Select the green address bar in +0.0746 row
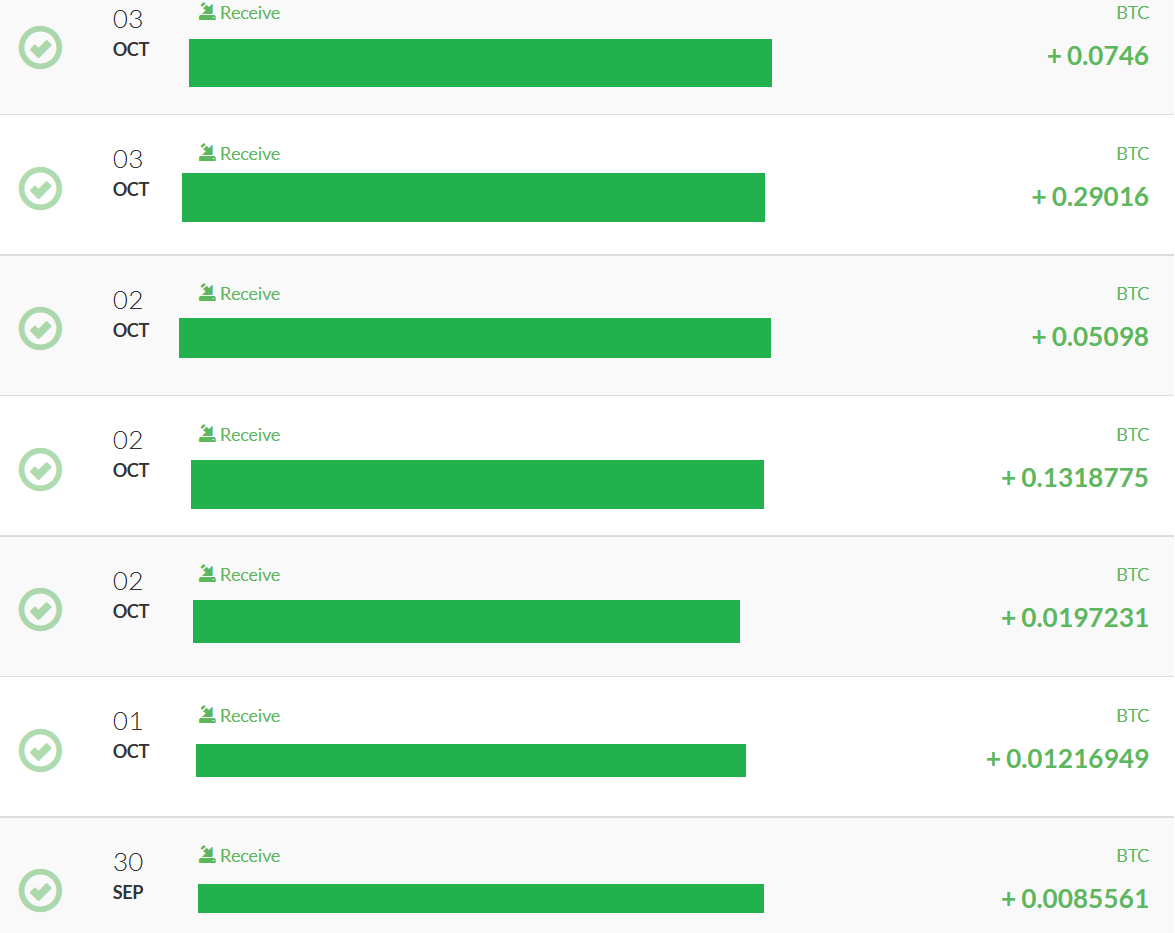This screenshot has width=1175, height=933. point(480,63)
